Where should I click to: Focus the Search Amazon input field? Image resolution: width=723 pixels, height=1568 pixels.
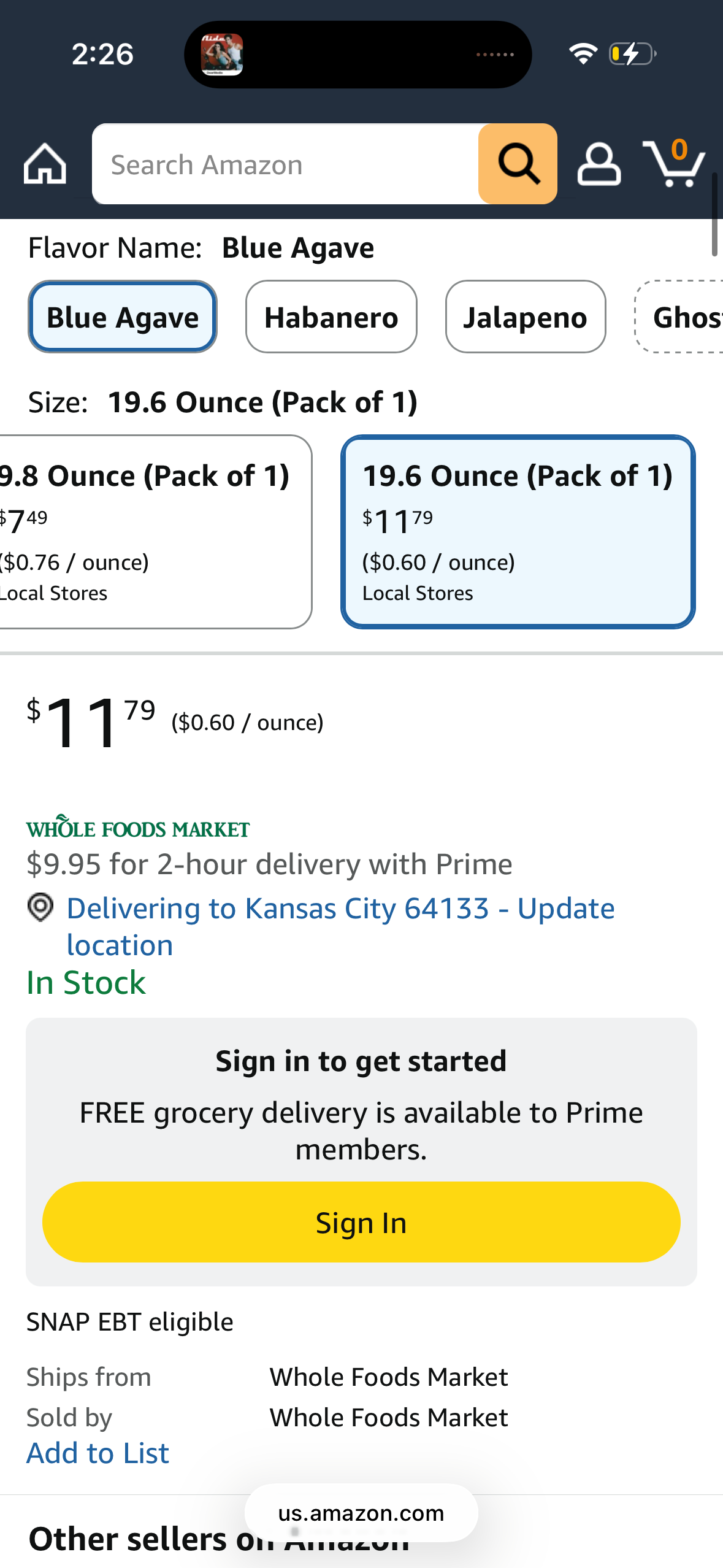click(x=285, y=164)
